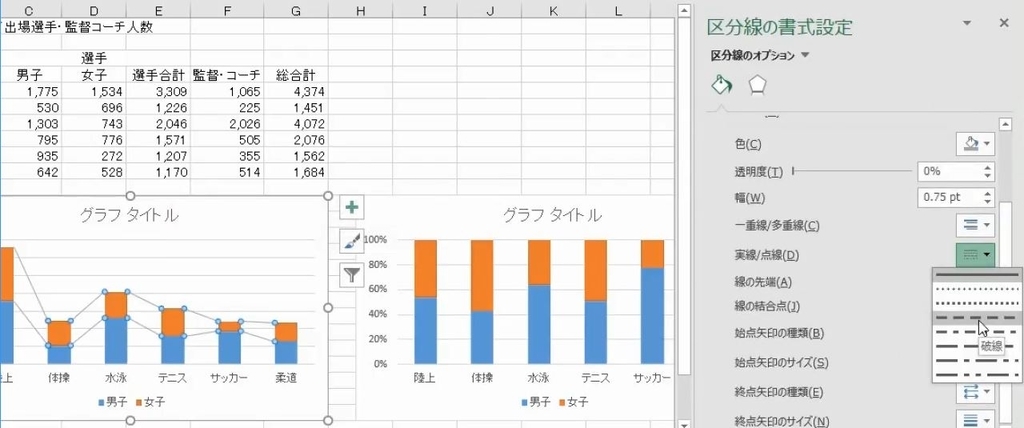Click the 体操 axis label in the right chart
Screen dimensions: 1024x428
482,378
